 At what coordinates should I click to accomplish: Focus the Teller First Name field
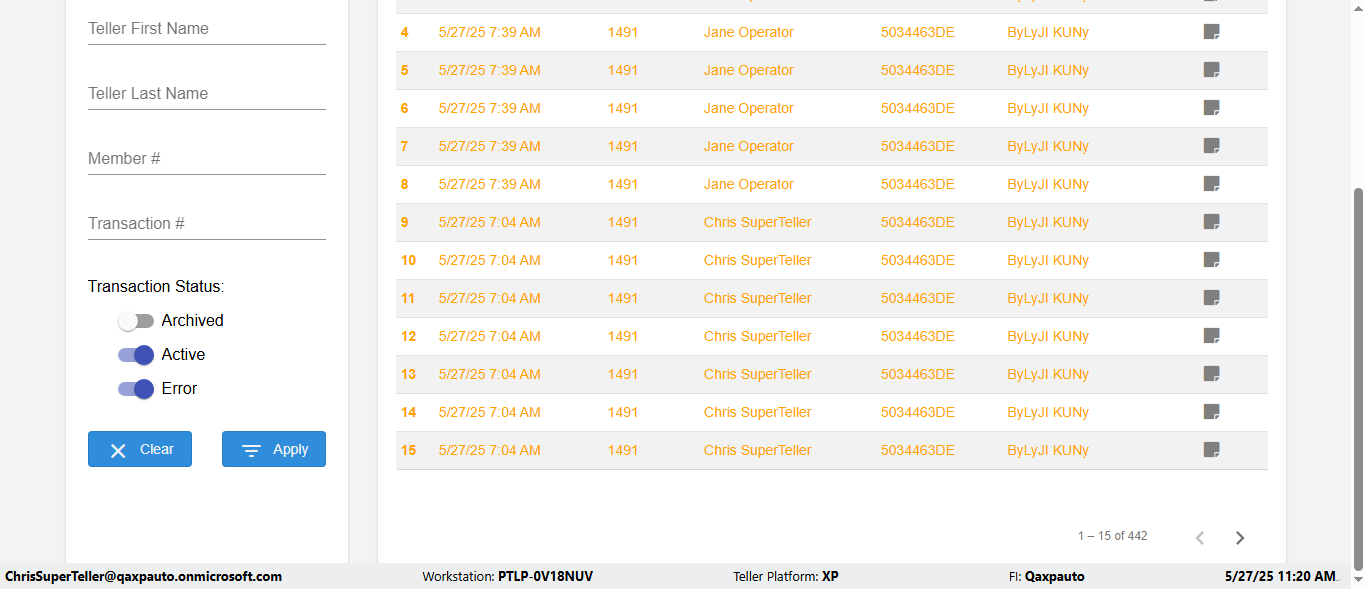(x=207, y=29)
